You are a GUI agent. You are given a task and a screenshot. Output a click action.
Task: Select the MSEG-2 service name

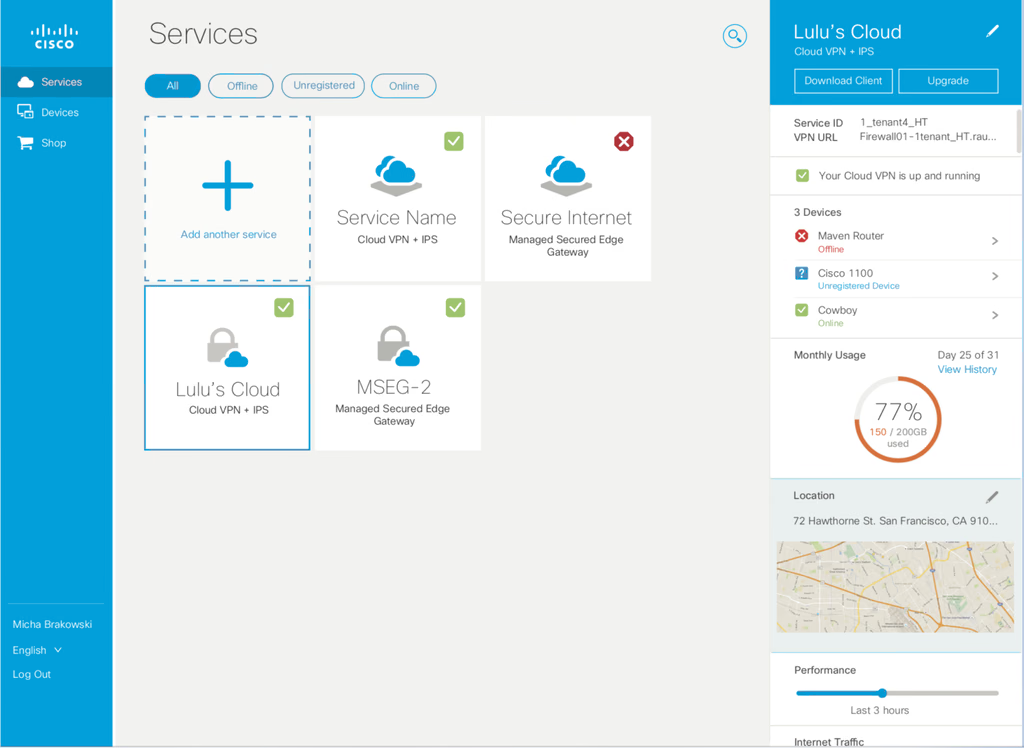tap(394, 387)
